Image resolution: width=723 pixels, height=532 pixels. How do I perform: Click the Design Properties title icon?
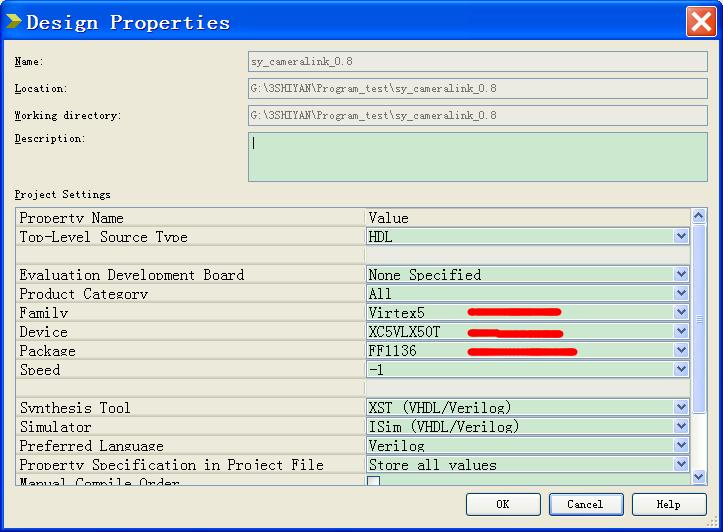(14, 21)
